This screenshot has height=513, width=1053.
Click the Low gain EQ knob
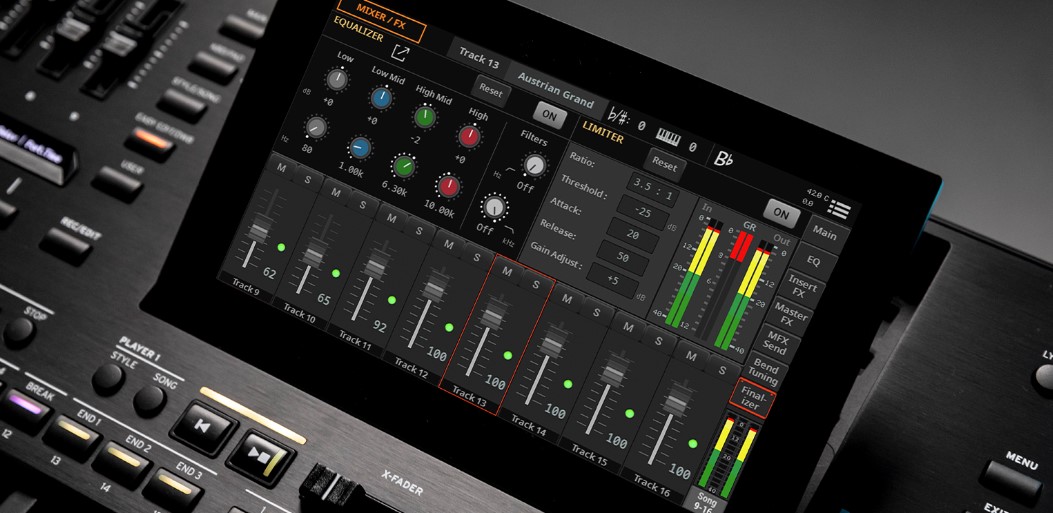pyautogui.click(x=336, y=79)
